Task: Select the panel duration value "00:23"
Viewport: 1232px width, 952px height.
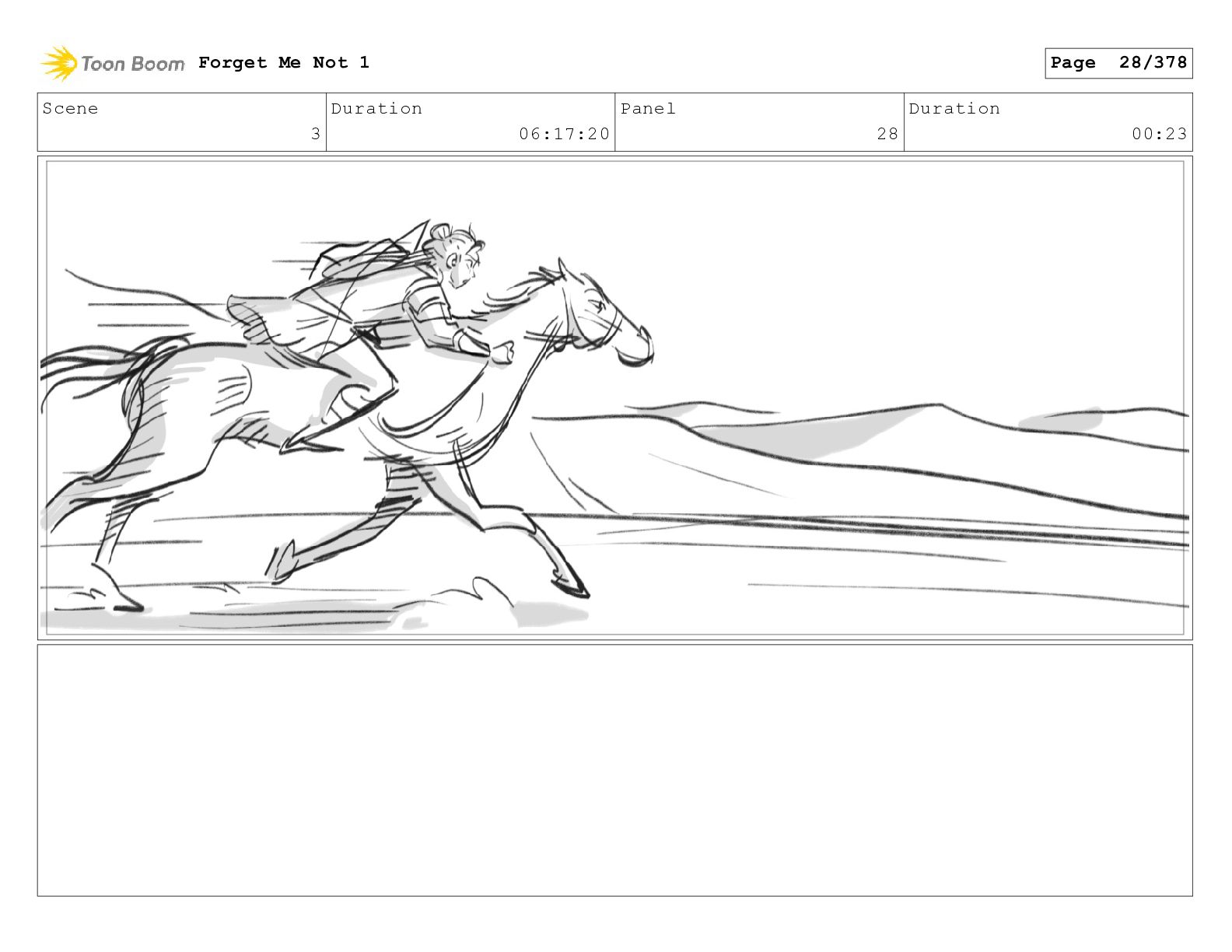Action: 1160,134
